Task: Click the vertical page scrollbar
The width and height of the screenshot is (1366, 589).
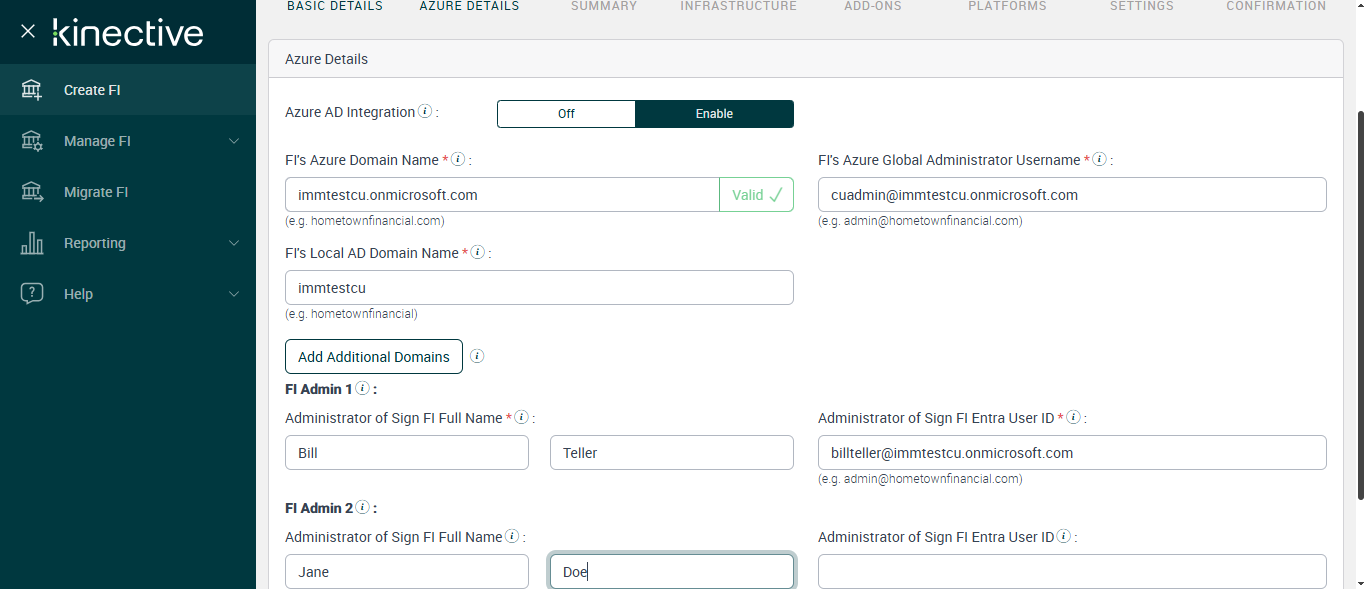Action: coord(1359,300)
